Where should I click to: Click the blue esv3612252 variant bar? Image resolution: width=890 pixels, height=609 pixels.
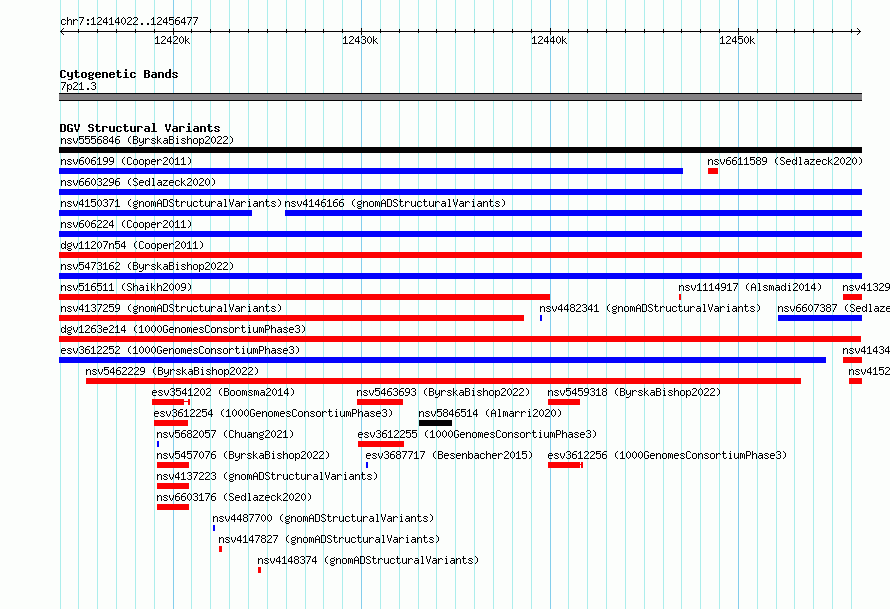442,360
